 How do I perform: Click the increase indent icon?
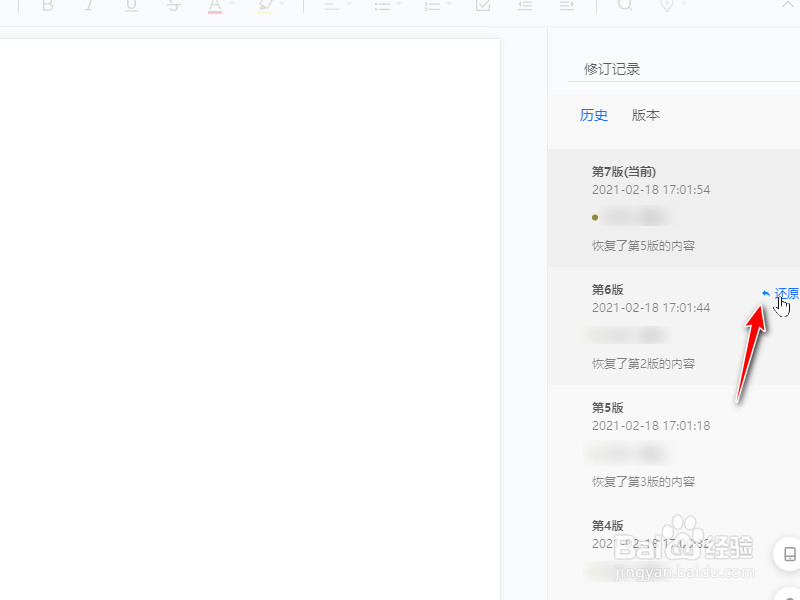[x=567, y=7]
